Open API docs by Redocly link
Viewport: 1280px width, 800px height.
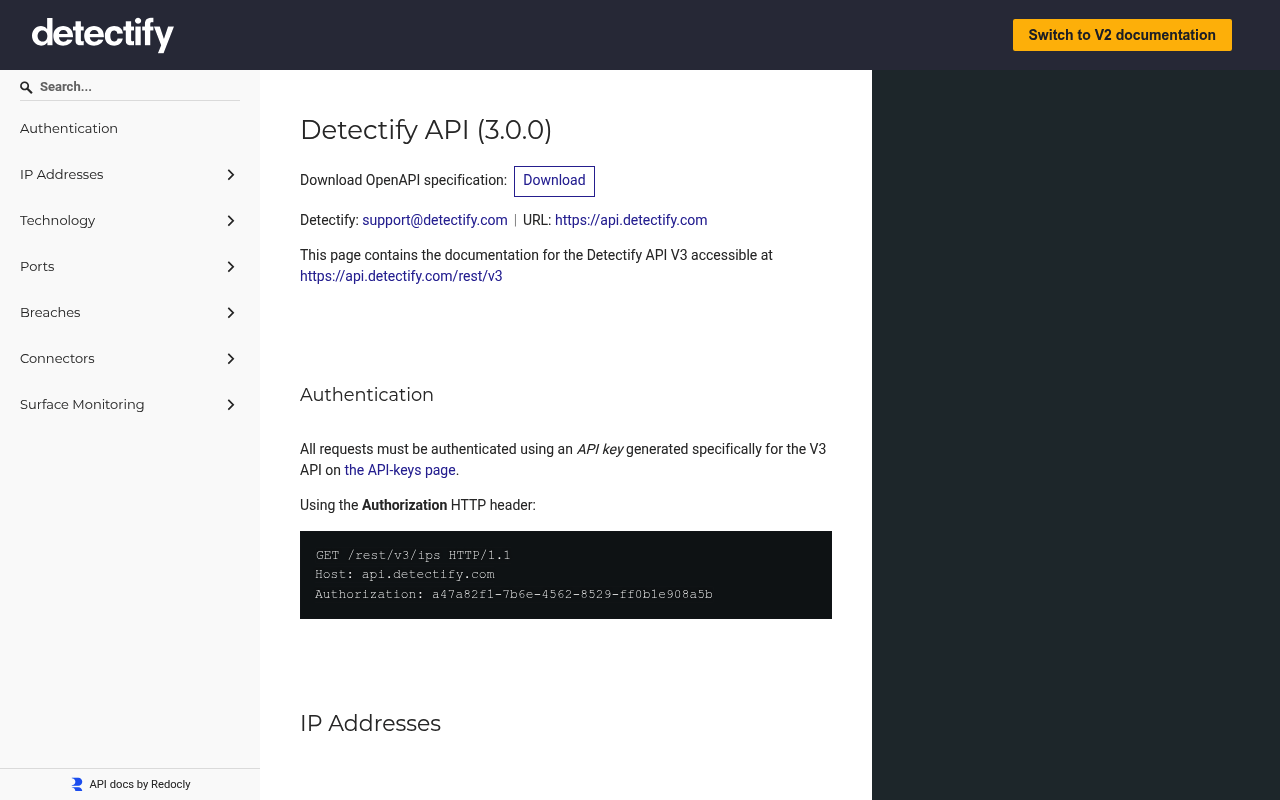(x=131, y=784)
